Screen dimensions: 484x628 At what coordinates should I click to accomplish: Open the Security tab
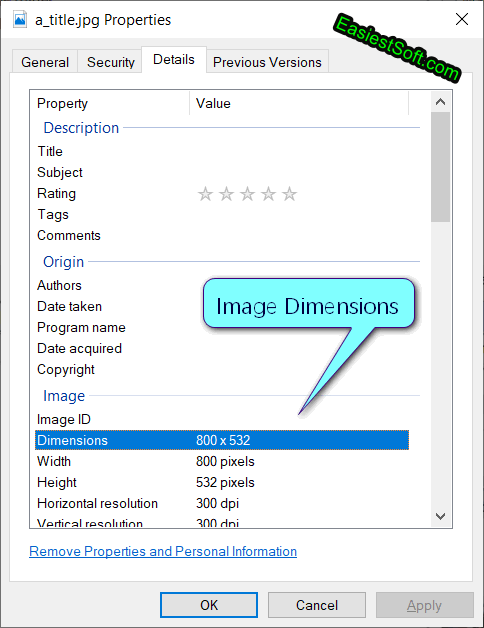[111, 62]
